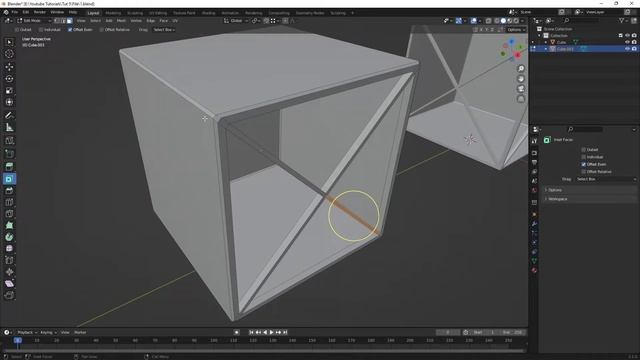
Task: Select the Edge Slide tool
Action: 9,260
